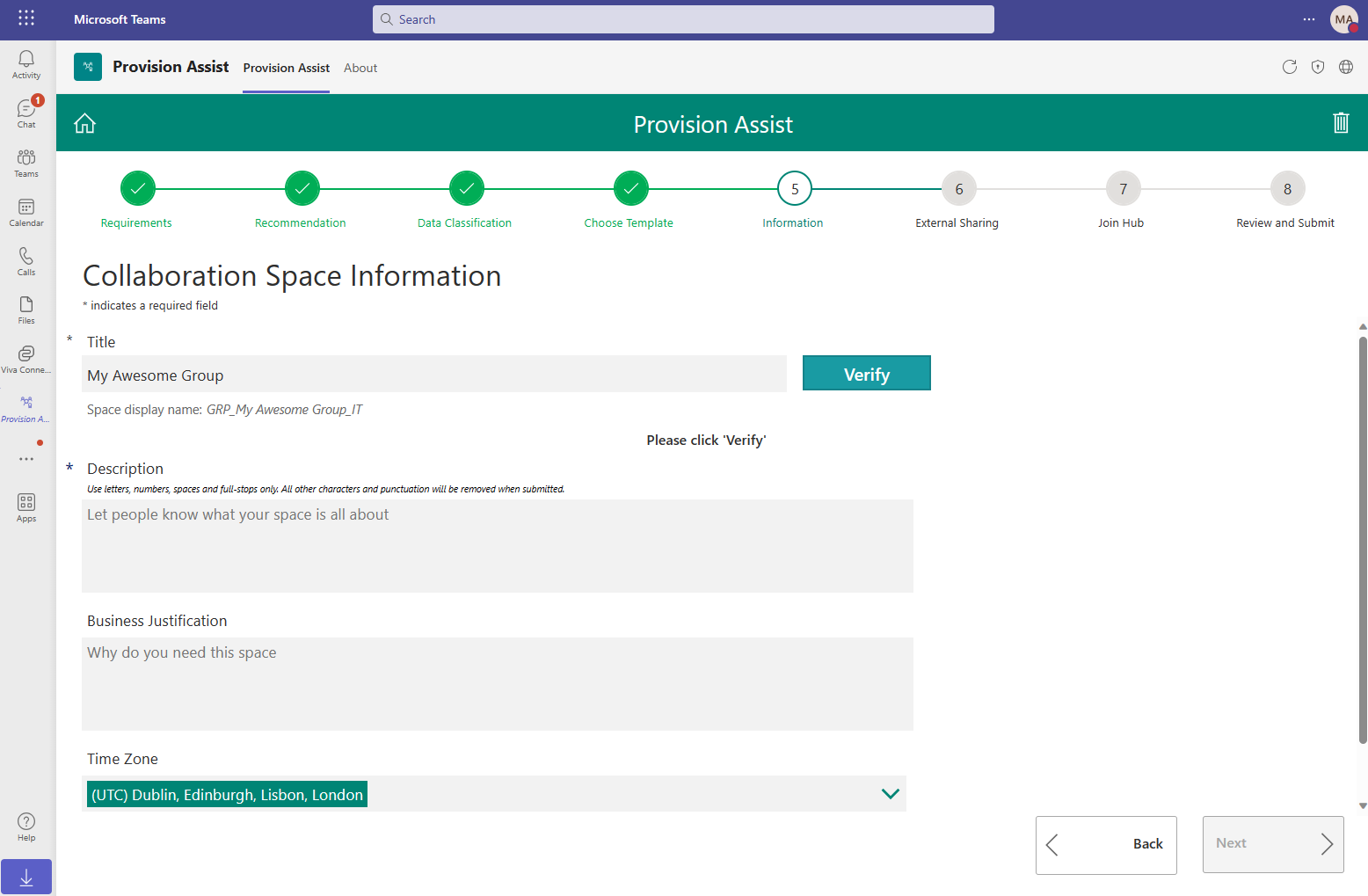The height and width of the screenshot is (896, 1368).
Task: Open app permissions shield icon
Action: pyautogui.click(x=1318, y=67)
